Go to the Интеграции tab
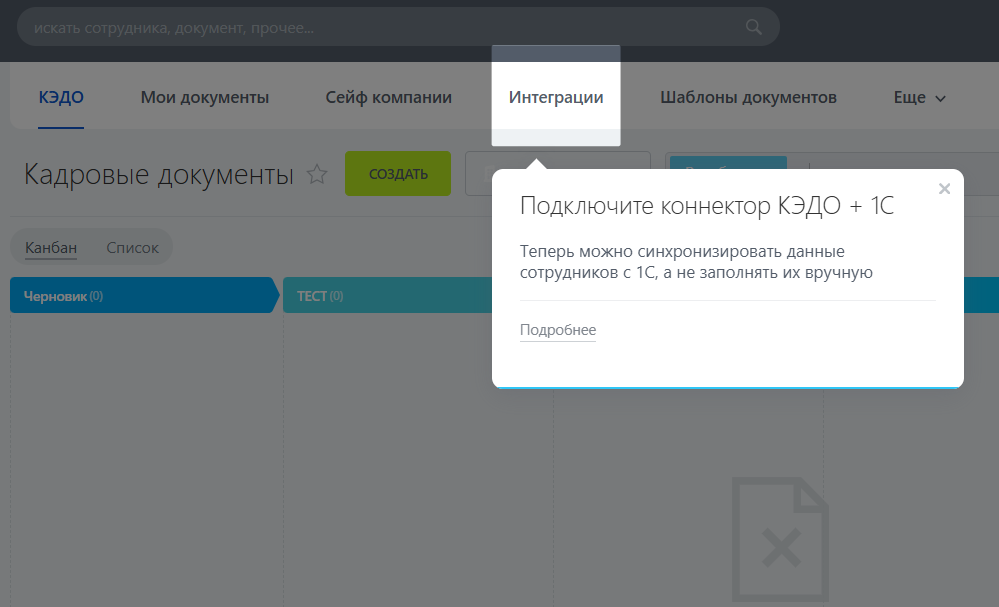The height and width of the screenshot is (607, 999). 556,97
